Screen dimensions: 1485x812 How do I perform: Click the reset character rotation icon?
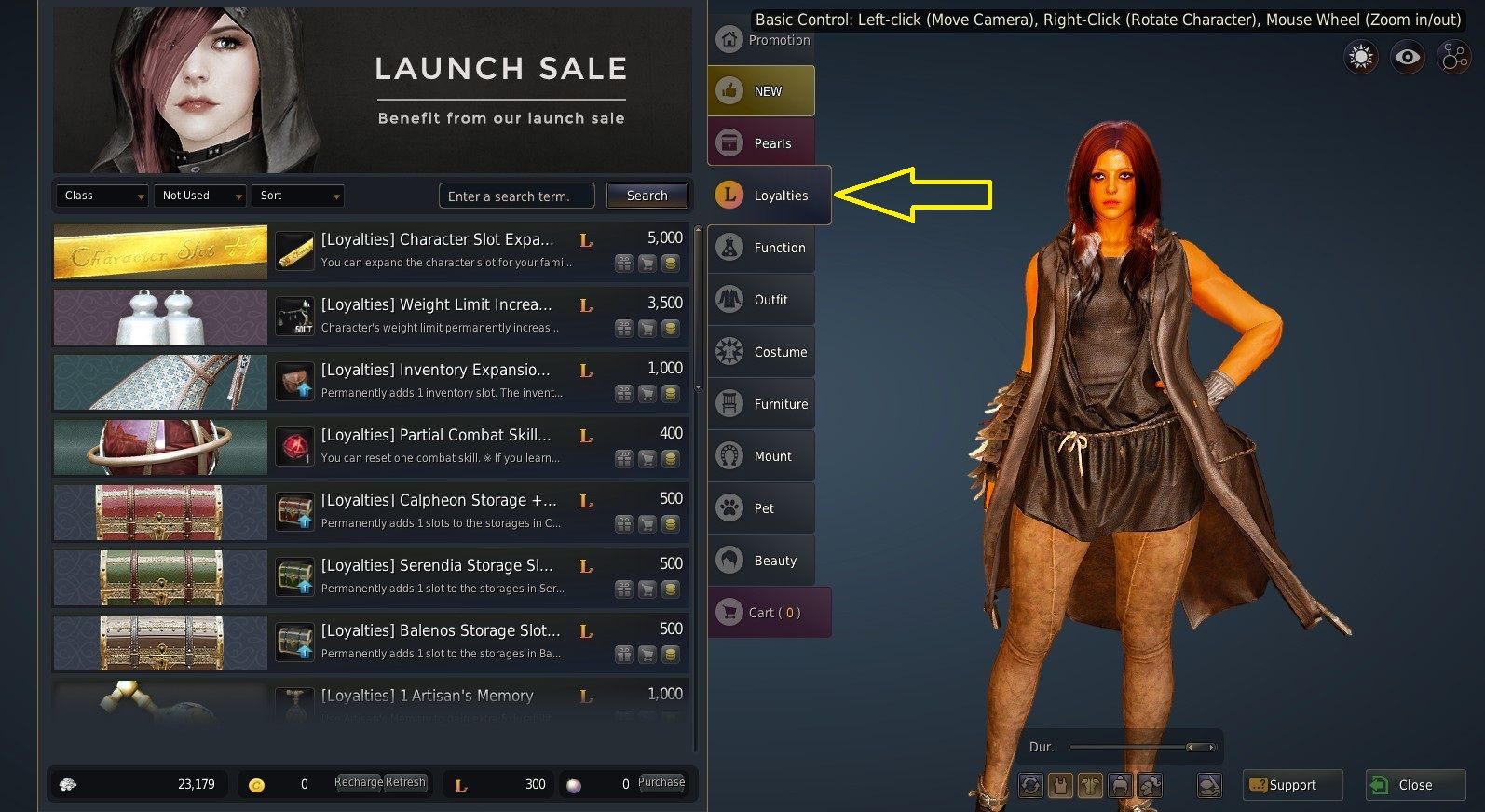point(1030,785)
